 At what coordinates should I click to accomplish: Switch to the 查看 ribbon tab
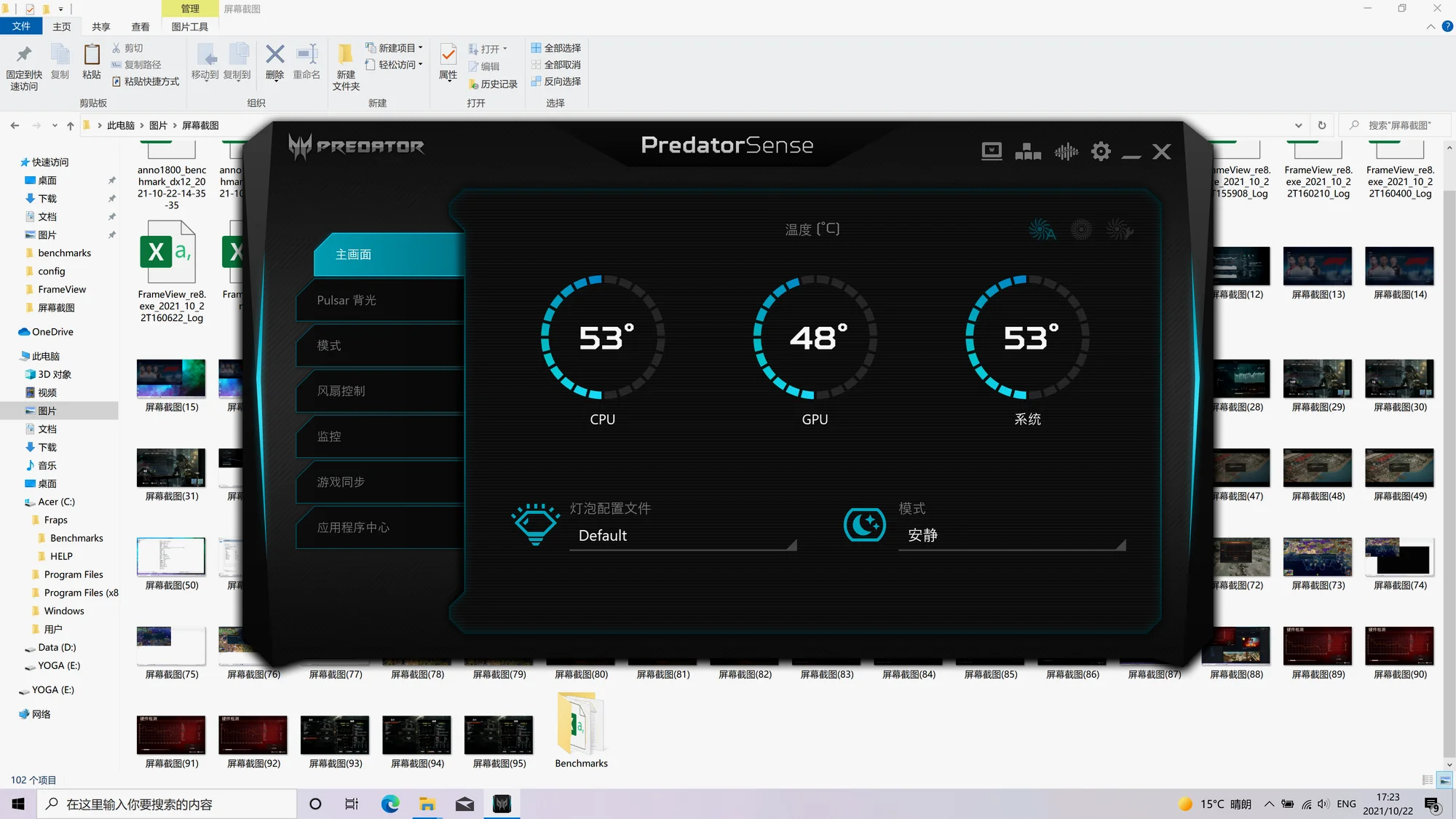(x=141, y=26)
